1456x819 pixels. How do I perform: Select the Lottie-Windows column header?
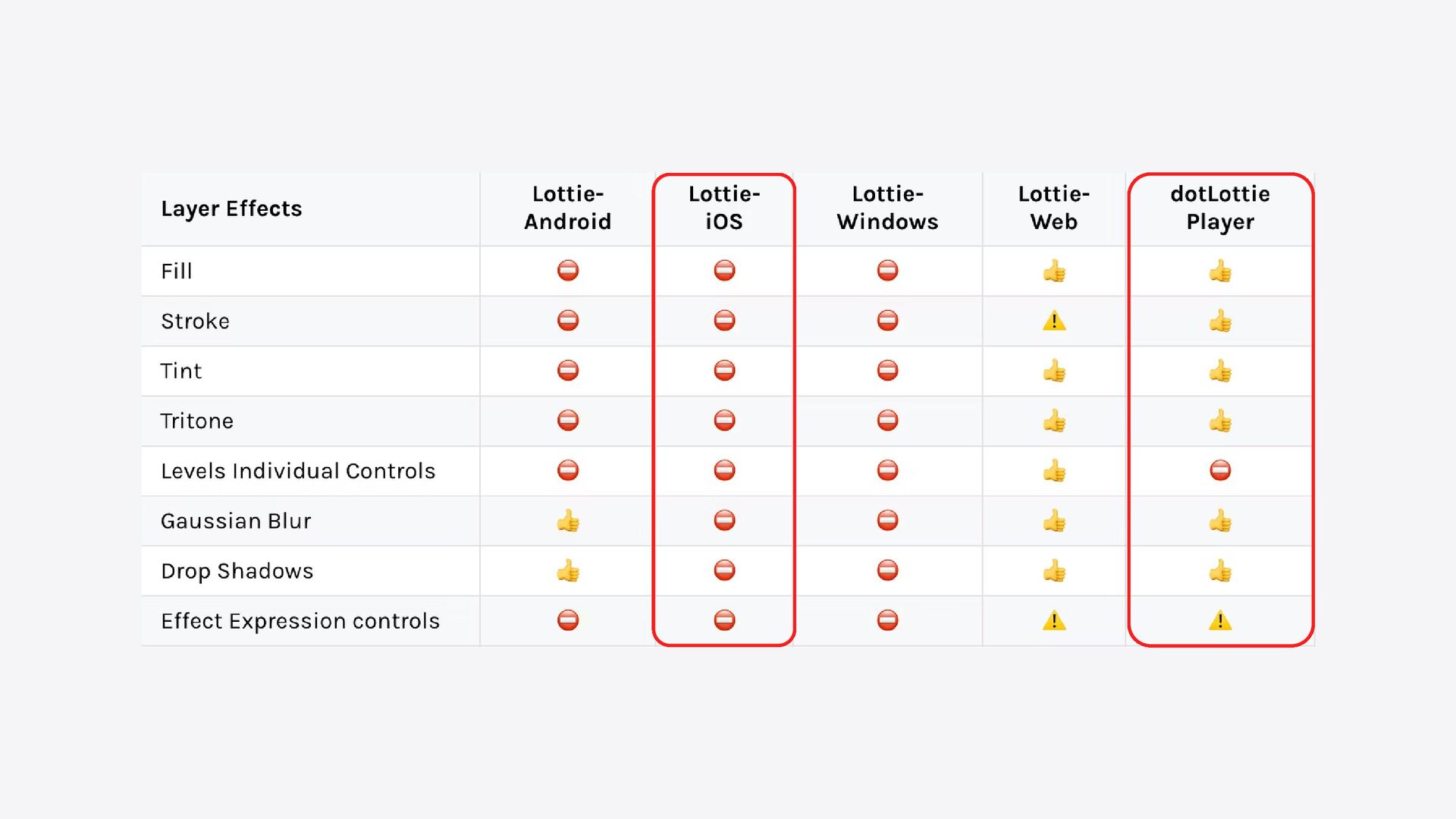[887, 208]
